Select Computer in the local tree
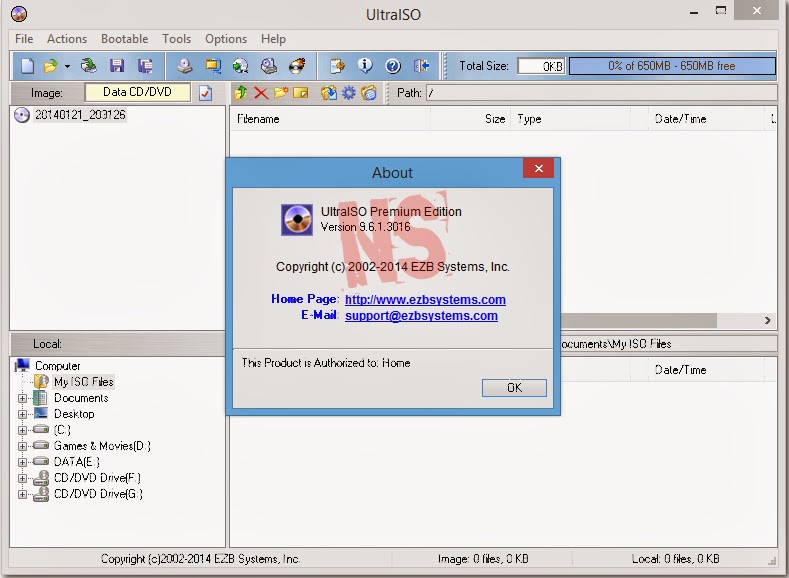Screen dimensions: 789x578 [57, 366]
